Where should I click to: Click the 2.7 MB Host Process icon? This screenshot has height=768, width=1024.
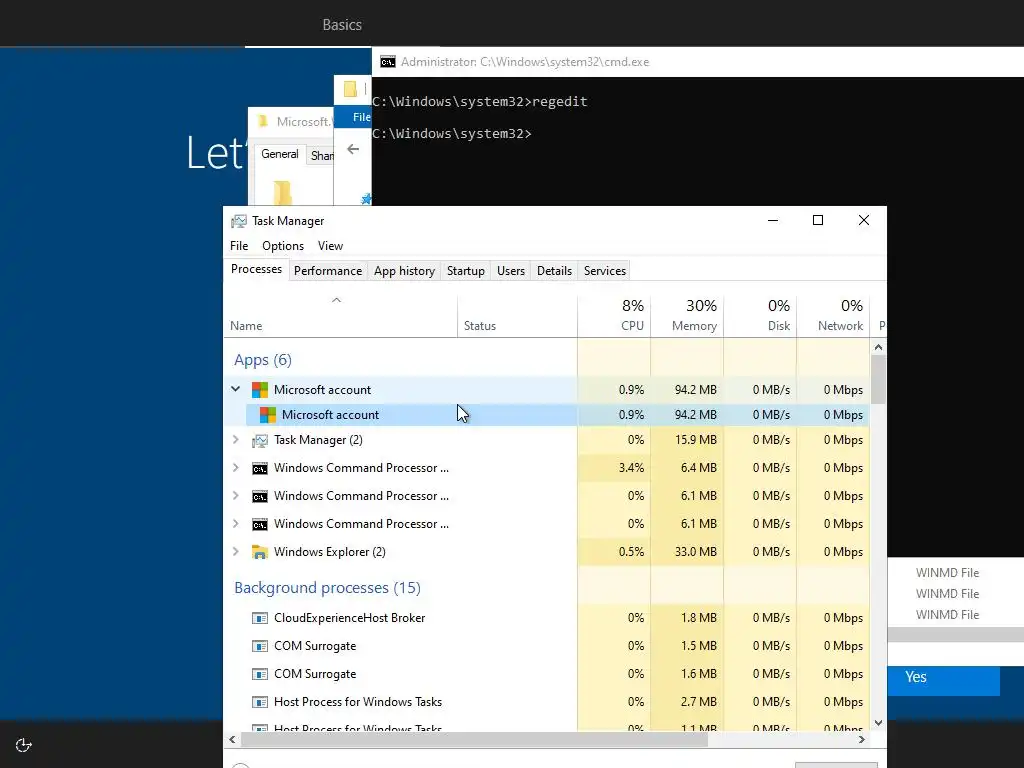tap(260, 702)
